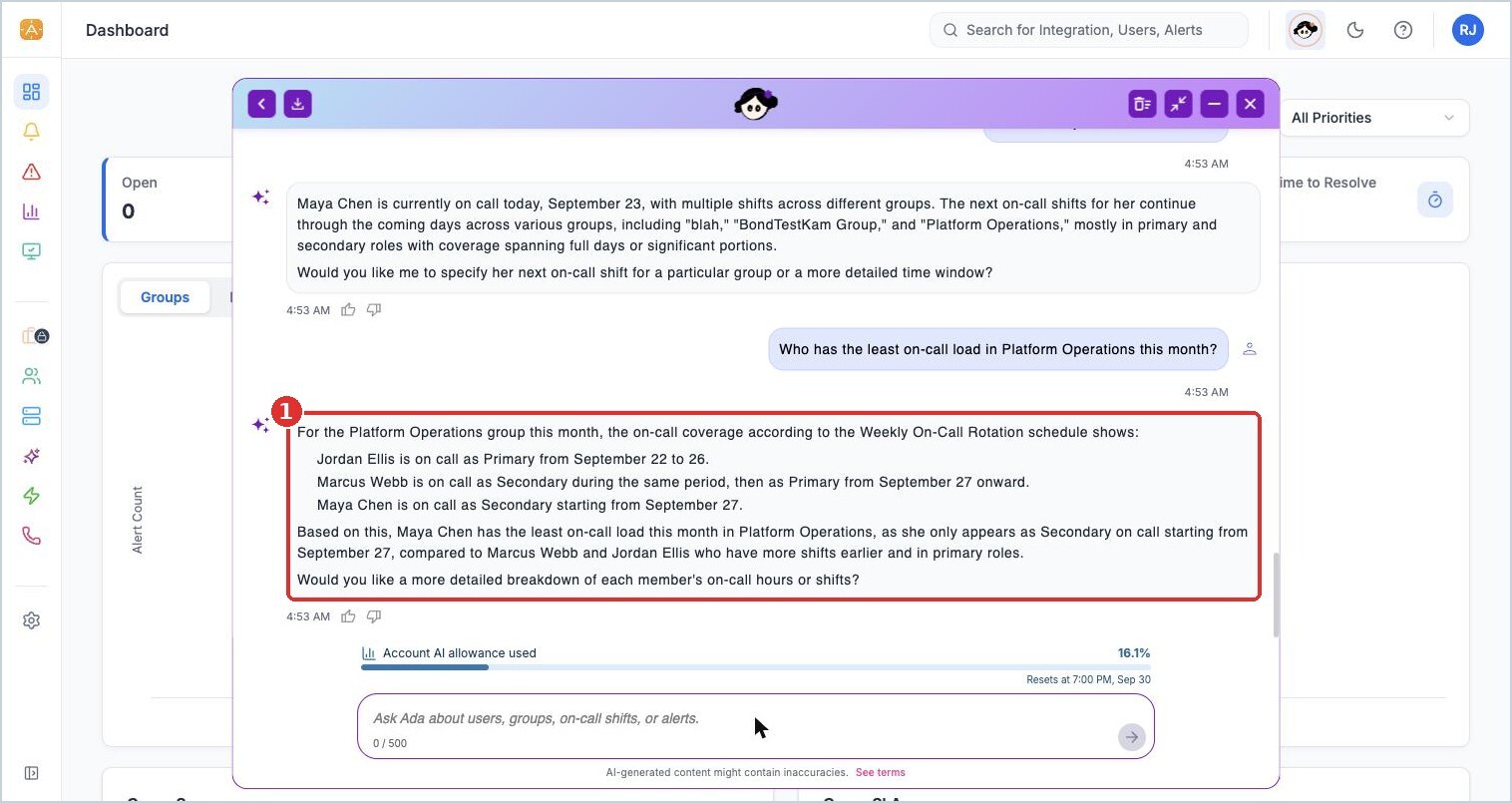Click the chat panel vertical scrollbar
Screen dimensions: 1512x803
click(1276, 594)
